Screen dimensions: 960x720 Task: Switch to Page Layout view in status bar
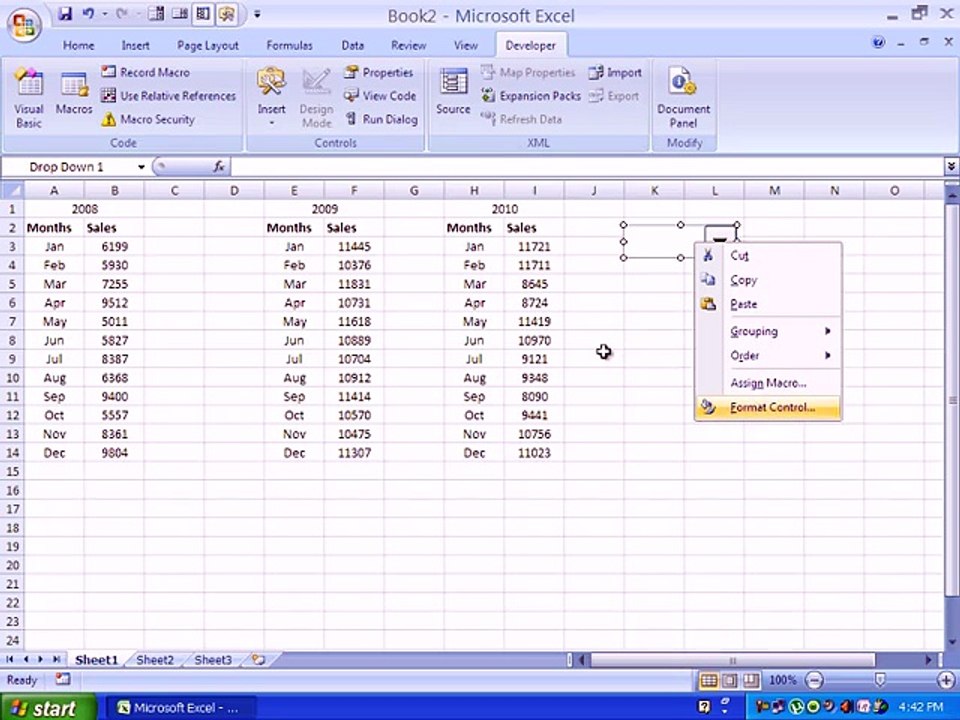tap(730, 680)
